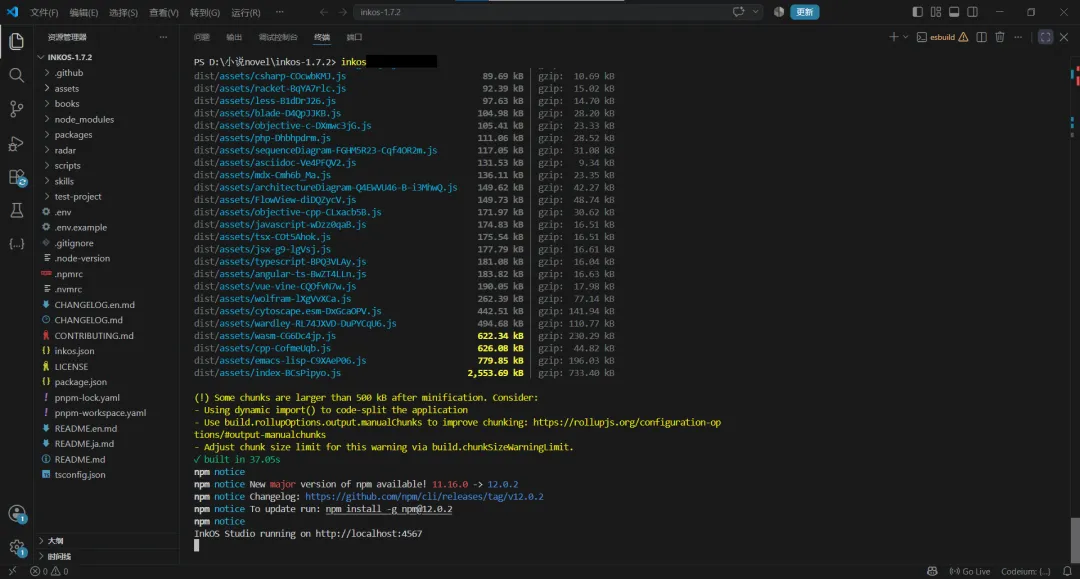Open terminal panel more actions ellipsis
1080x579 pixels.
[x=1019, y=37]
